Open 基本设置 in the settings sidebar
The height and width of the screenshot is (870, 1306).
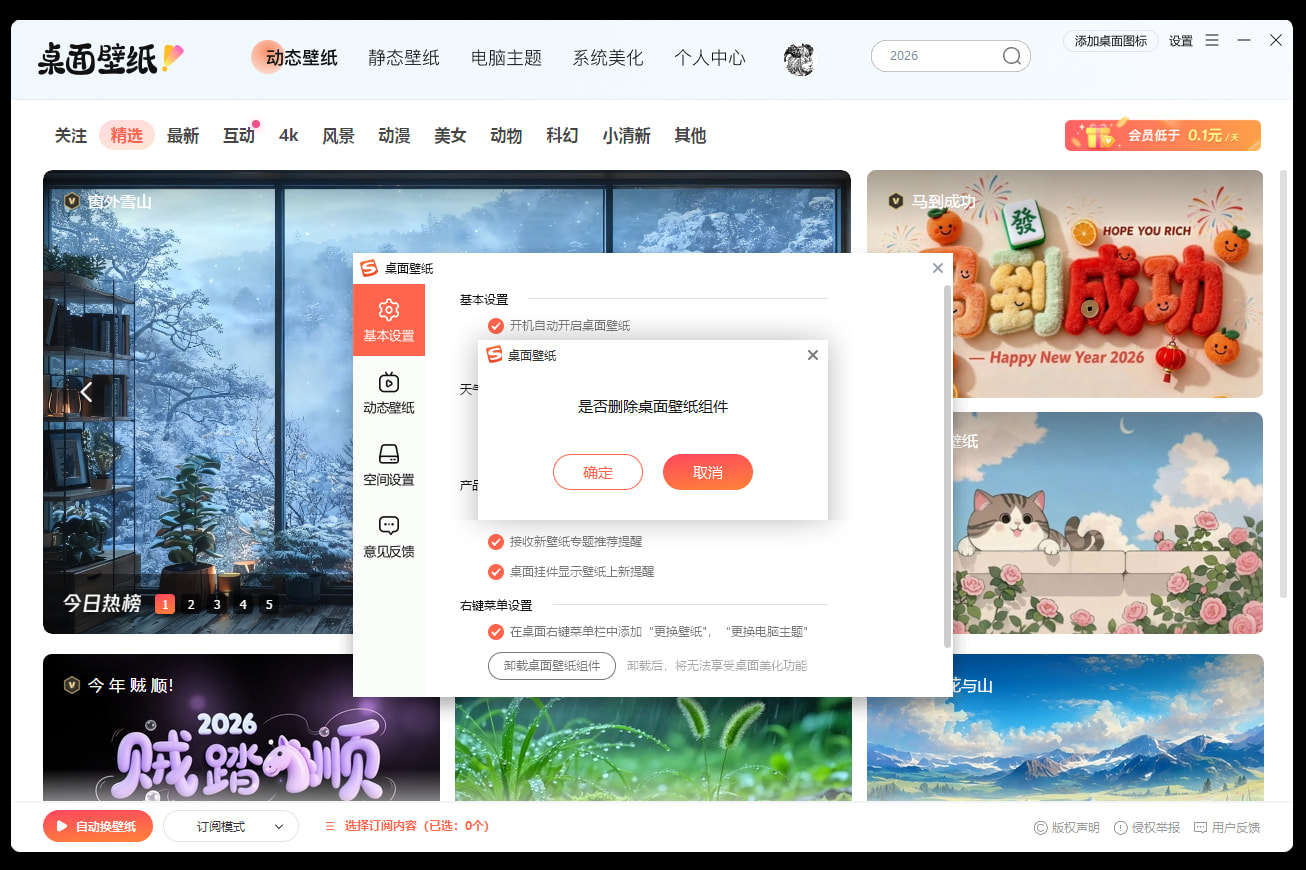point(389,320)
